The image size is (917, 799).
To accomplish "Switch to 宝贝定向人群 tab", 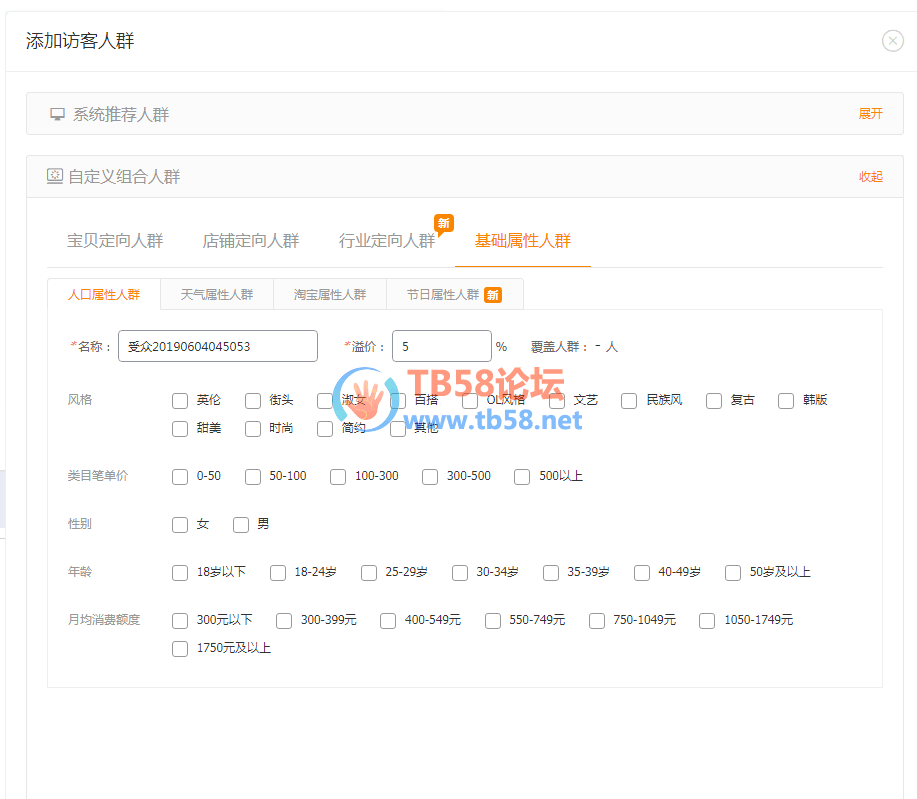I will tap(115, 241).
